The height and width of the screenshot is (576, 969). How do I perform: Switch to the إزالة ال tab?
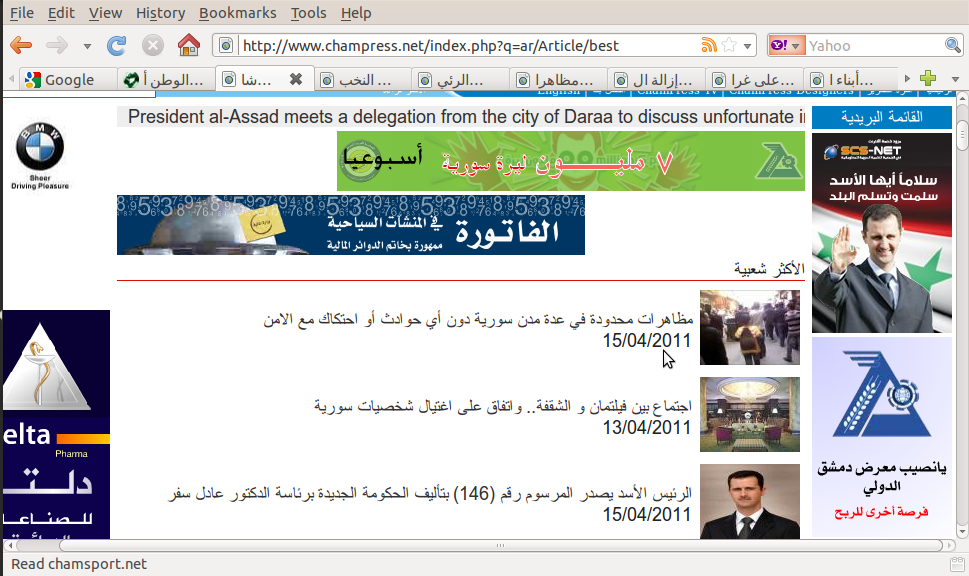point(658,79)
